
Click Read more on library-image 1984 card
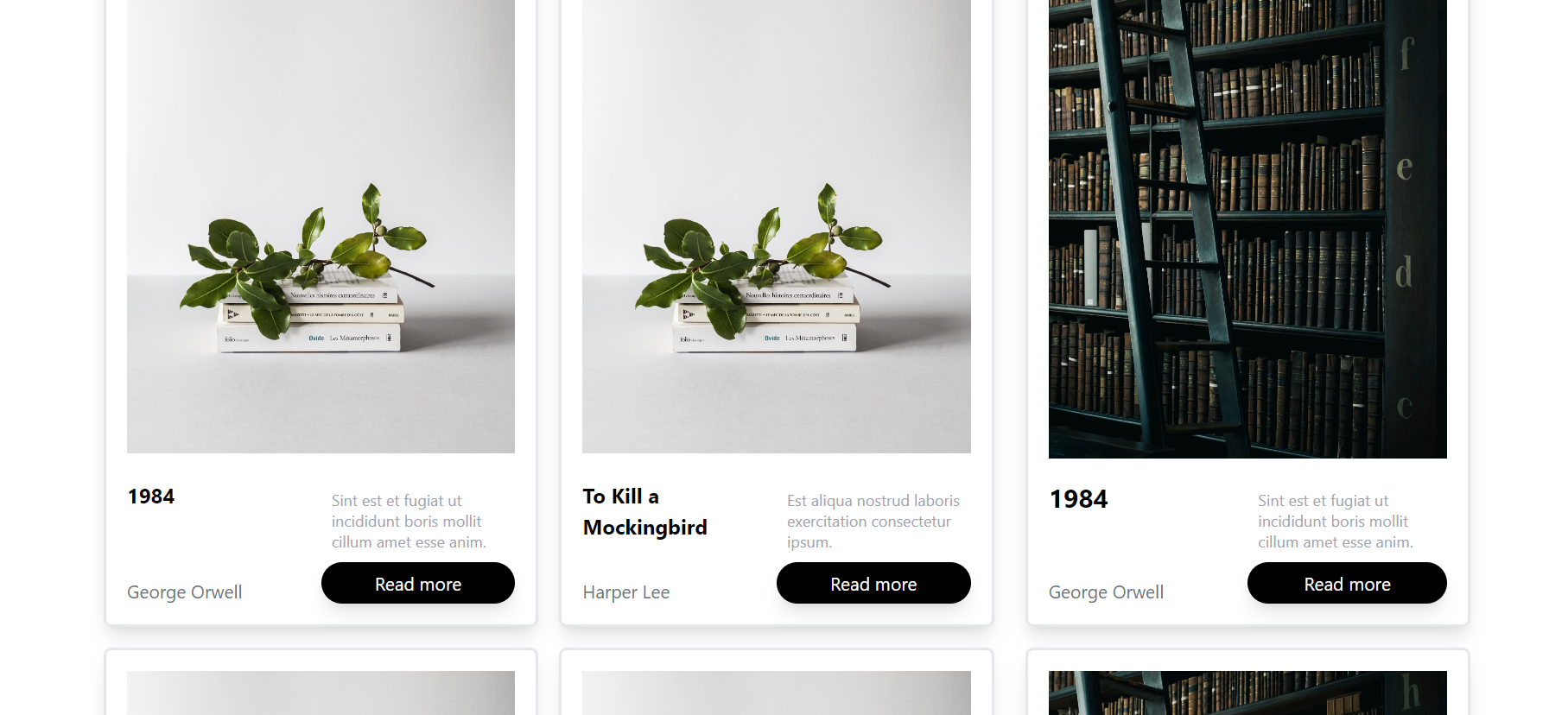(x=1347, y=584)
